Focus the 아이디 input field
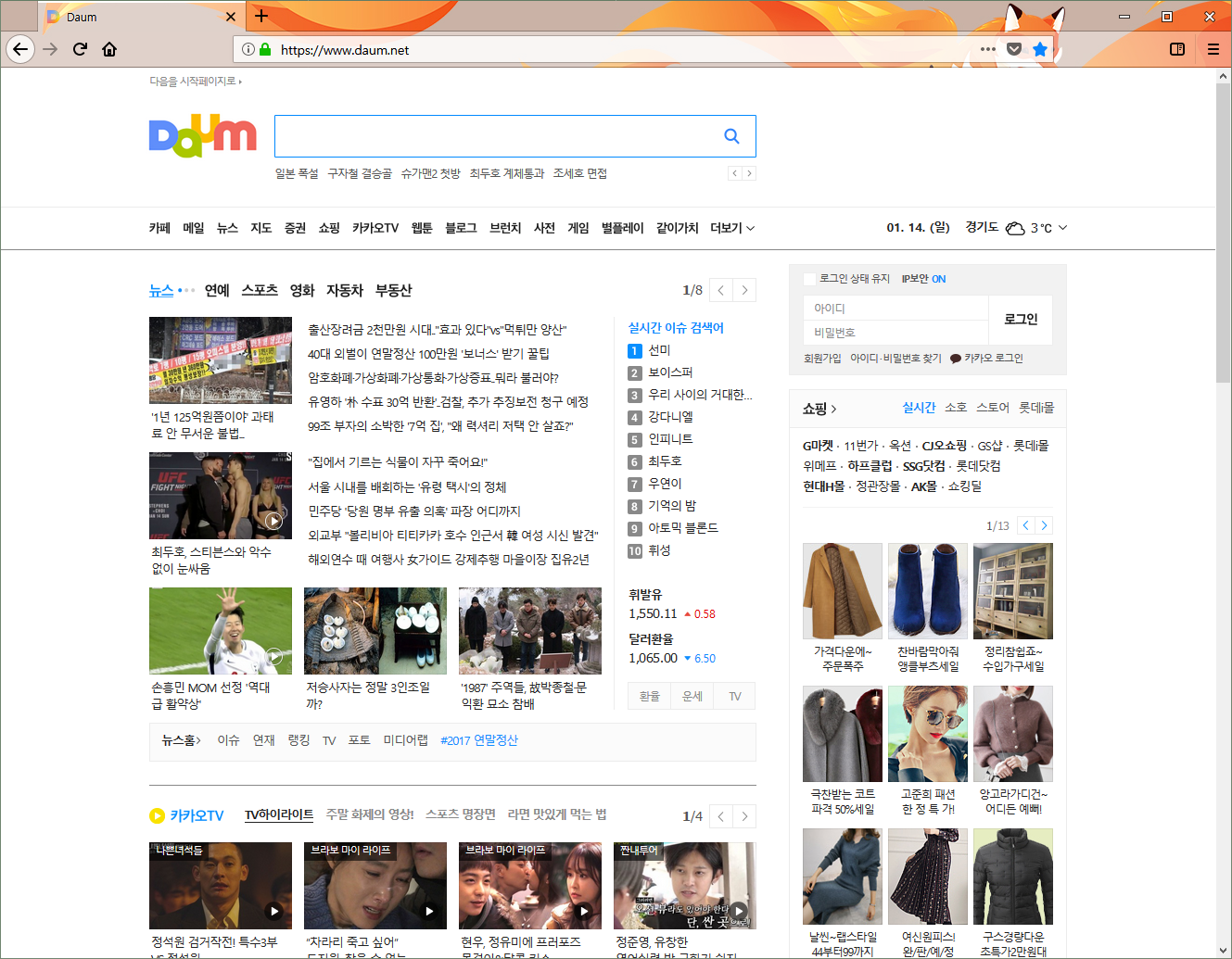Image resolution: width=1232 pixels, height=959 pixels. coord(896,308)
